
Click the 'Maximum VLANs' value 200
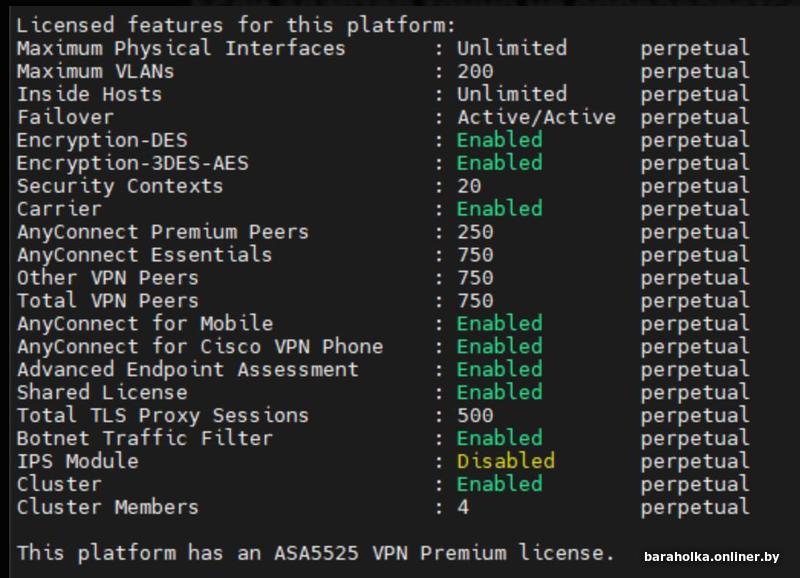[x=475, y=71]
